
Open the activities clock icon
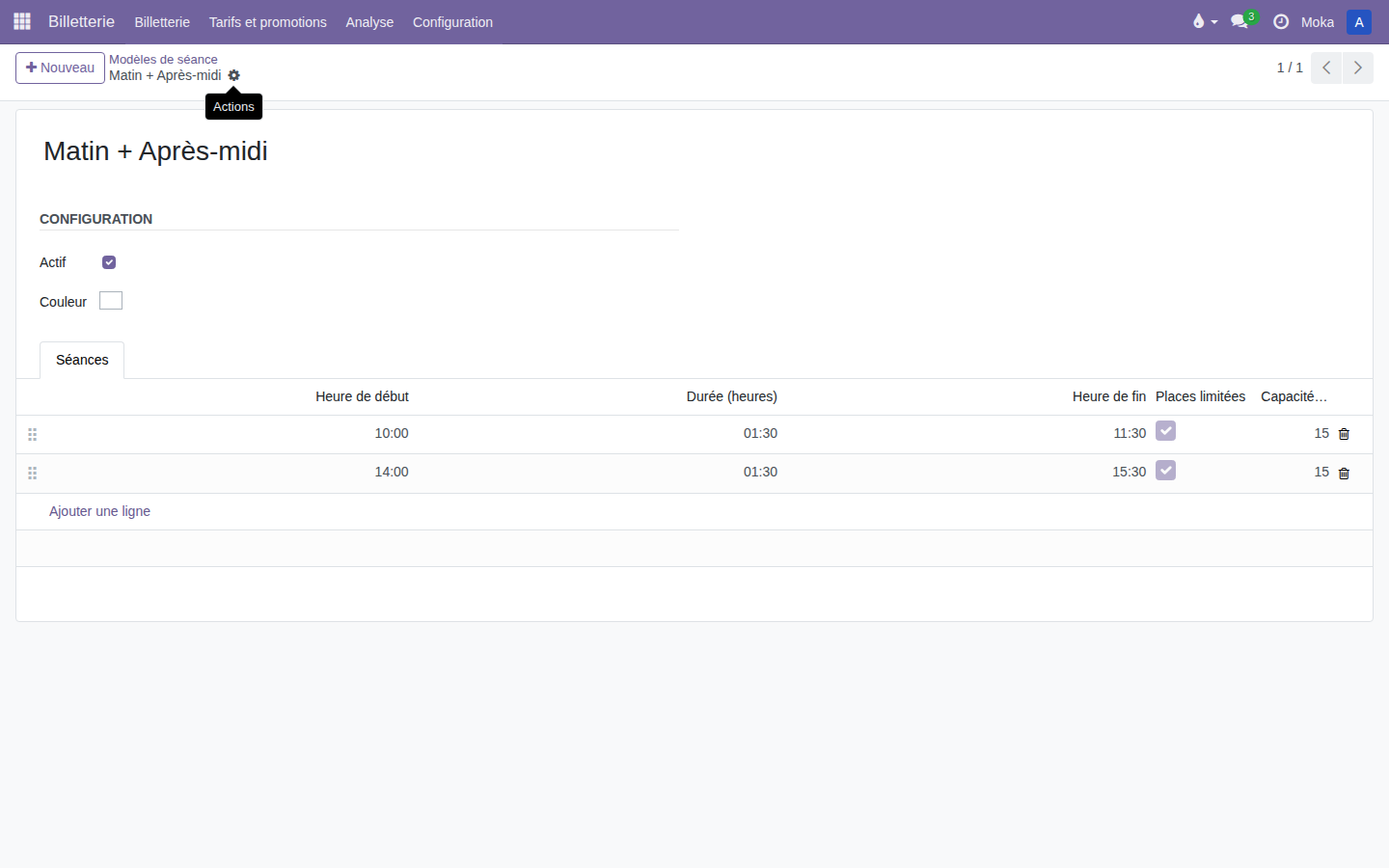[x=1281, y=21]
